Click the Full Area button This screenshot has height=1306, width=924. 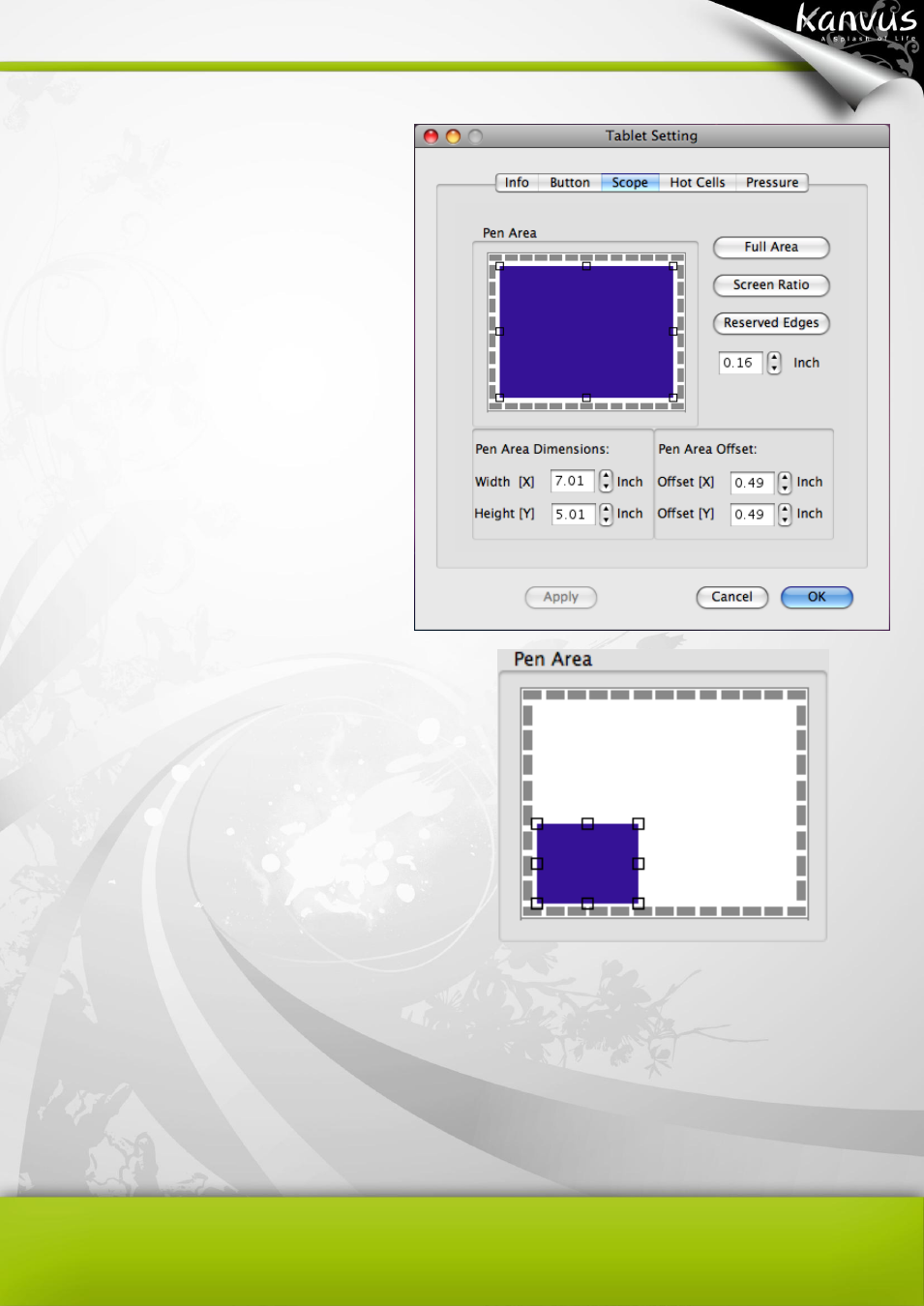(771, 248)
